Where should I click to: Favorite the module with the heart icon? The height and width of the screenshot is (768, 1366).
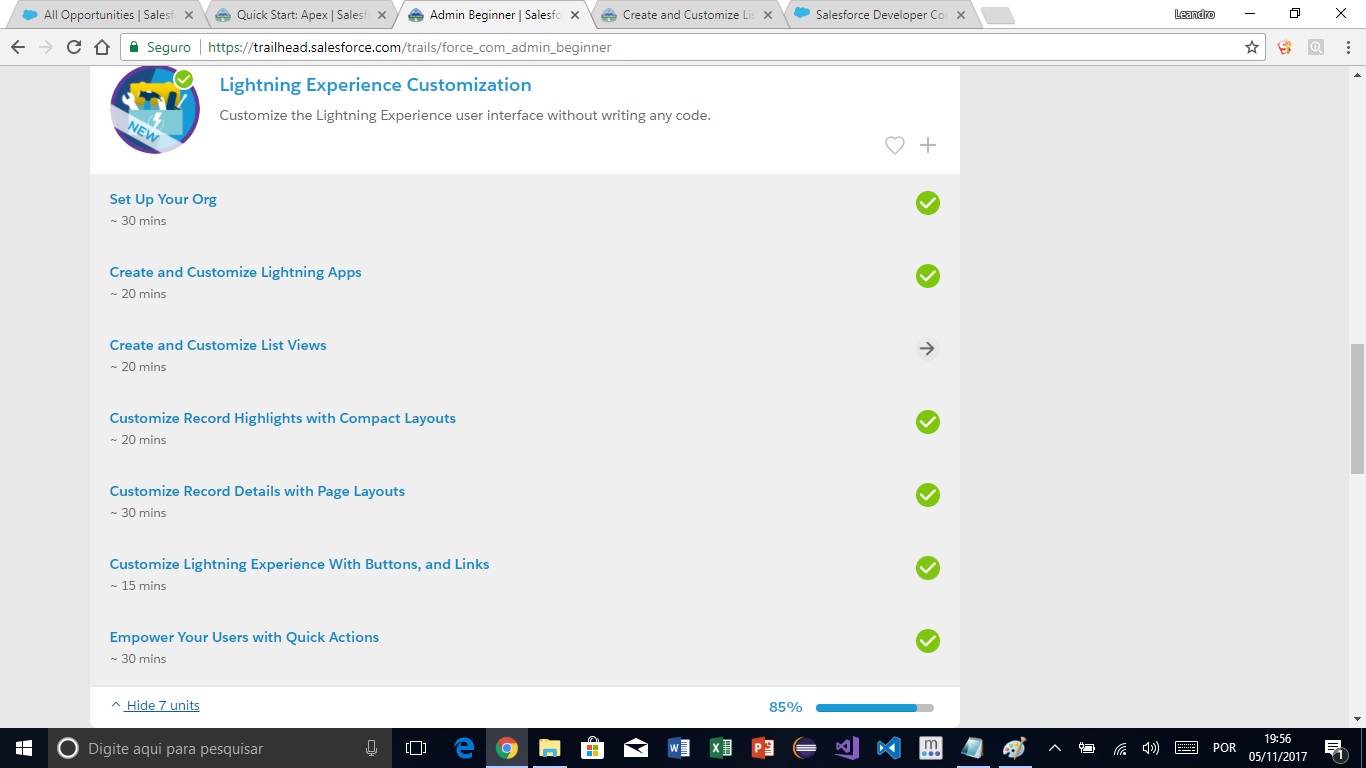pos(895,146)
